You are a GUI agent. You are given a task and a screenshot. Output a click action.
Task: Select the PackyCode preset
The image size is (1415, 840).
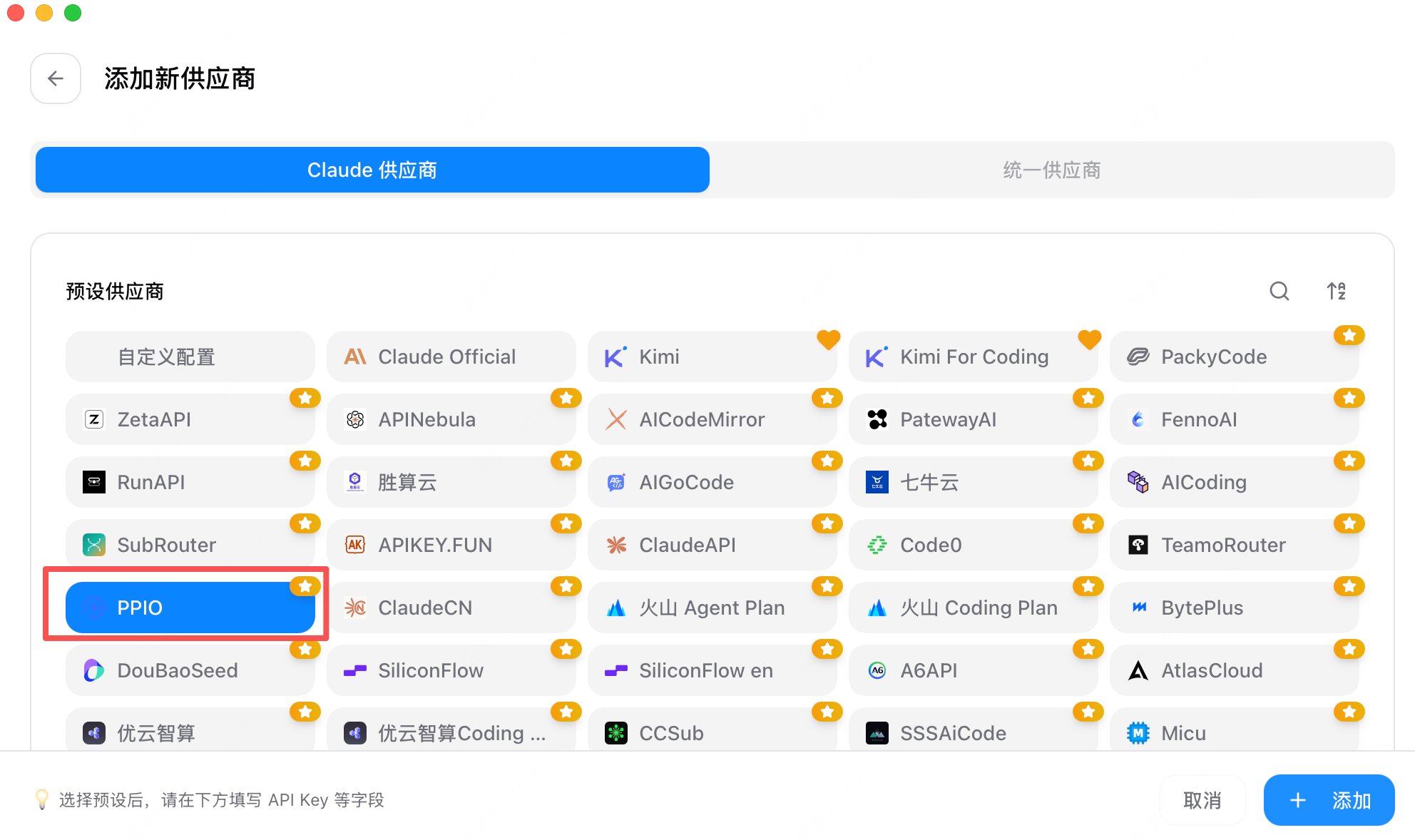point(1235,357)
